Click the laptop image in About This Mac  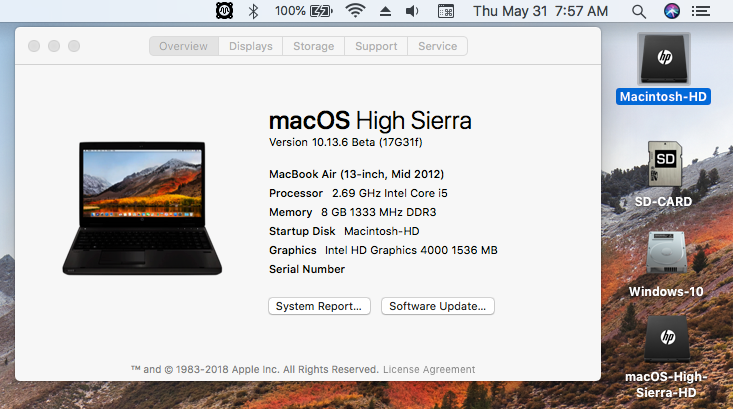coord(142,208)
